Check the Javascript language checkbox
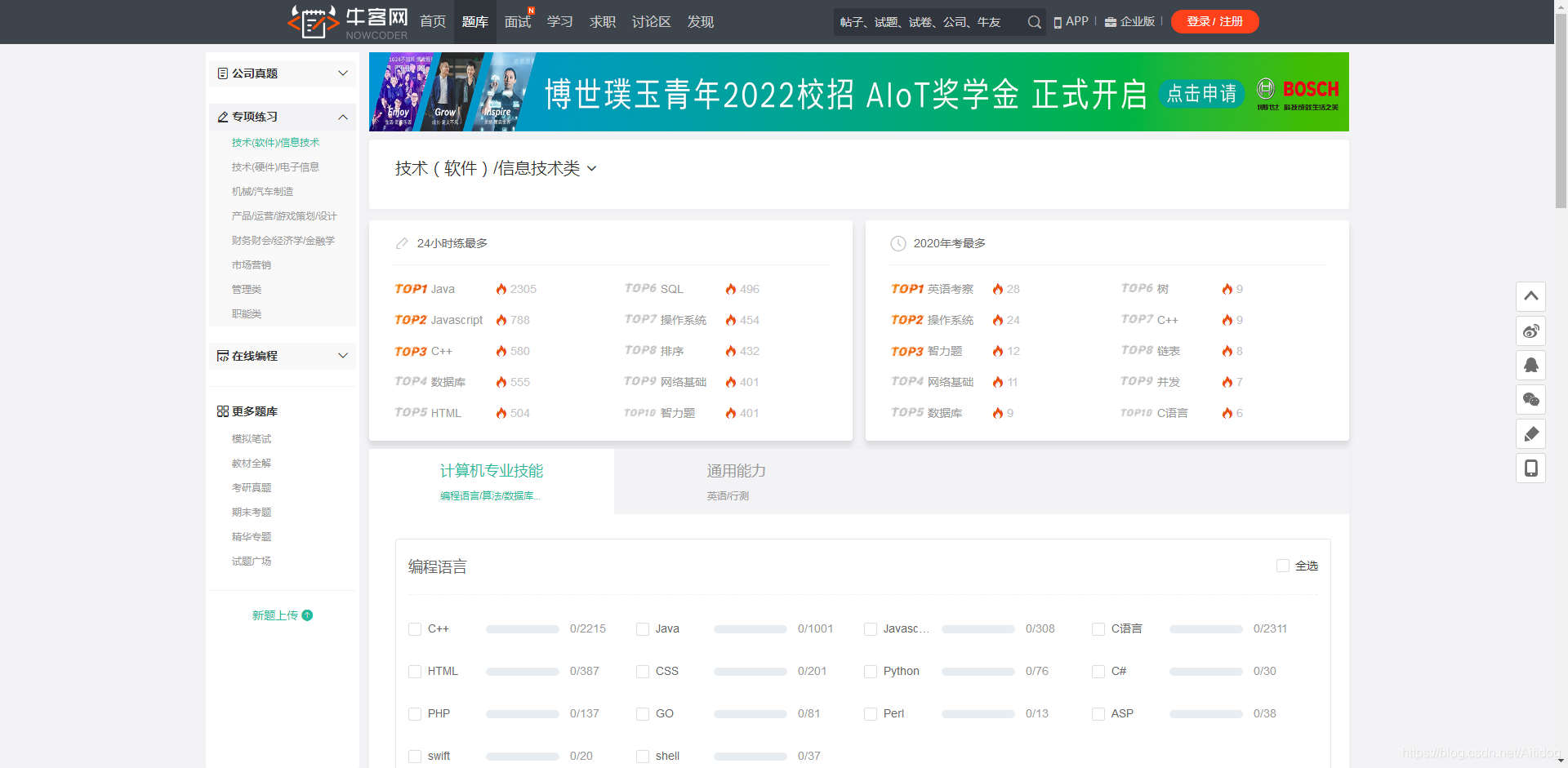 871,629
